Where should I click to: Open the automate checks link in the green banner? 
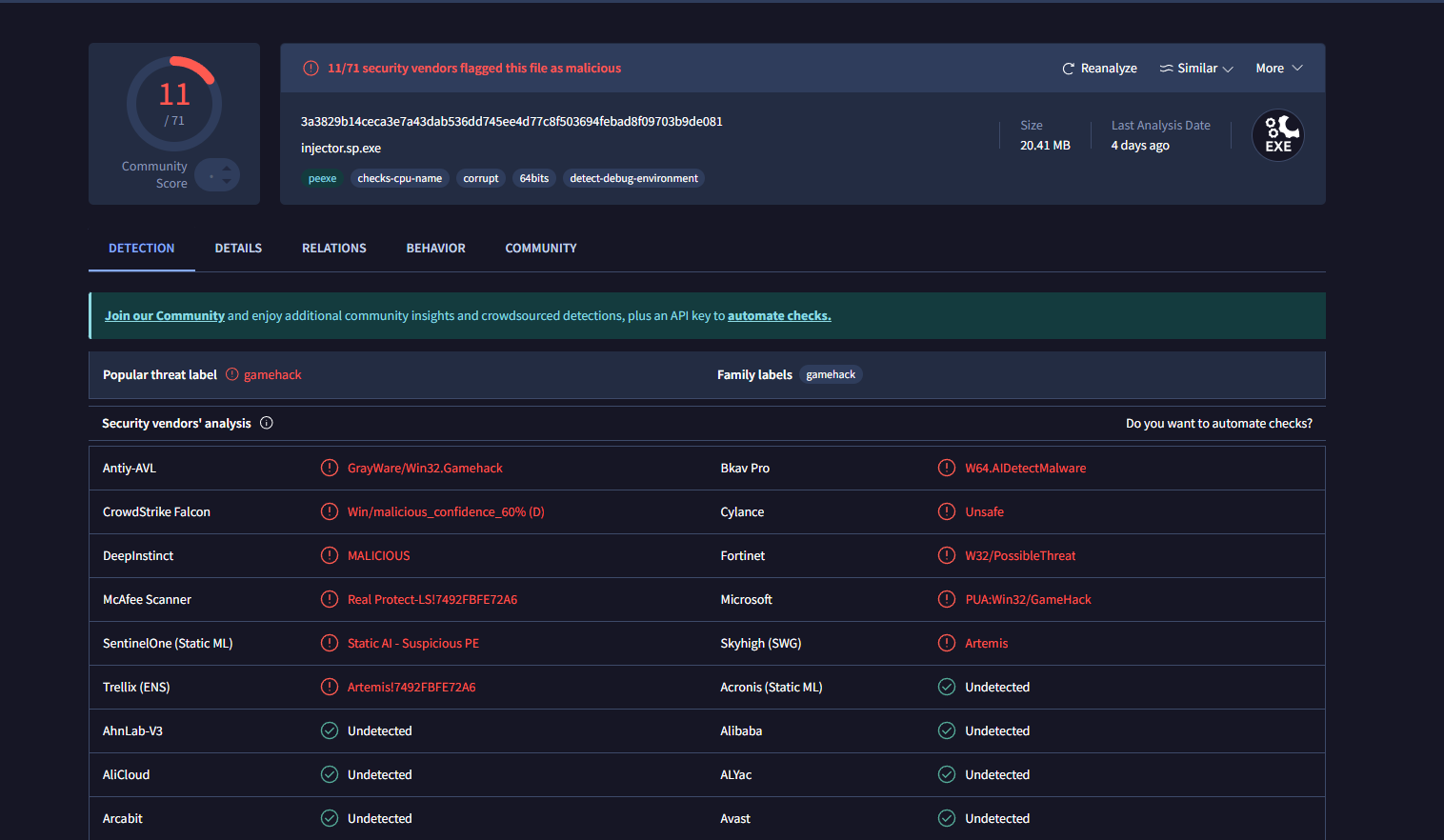779,316
